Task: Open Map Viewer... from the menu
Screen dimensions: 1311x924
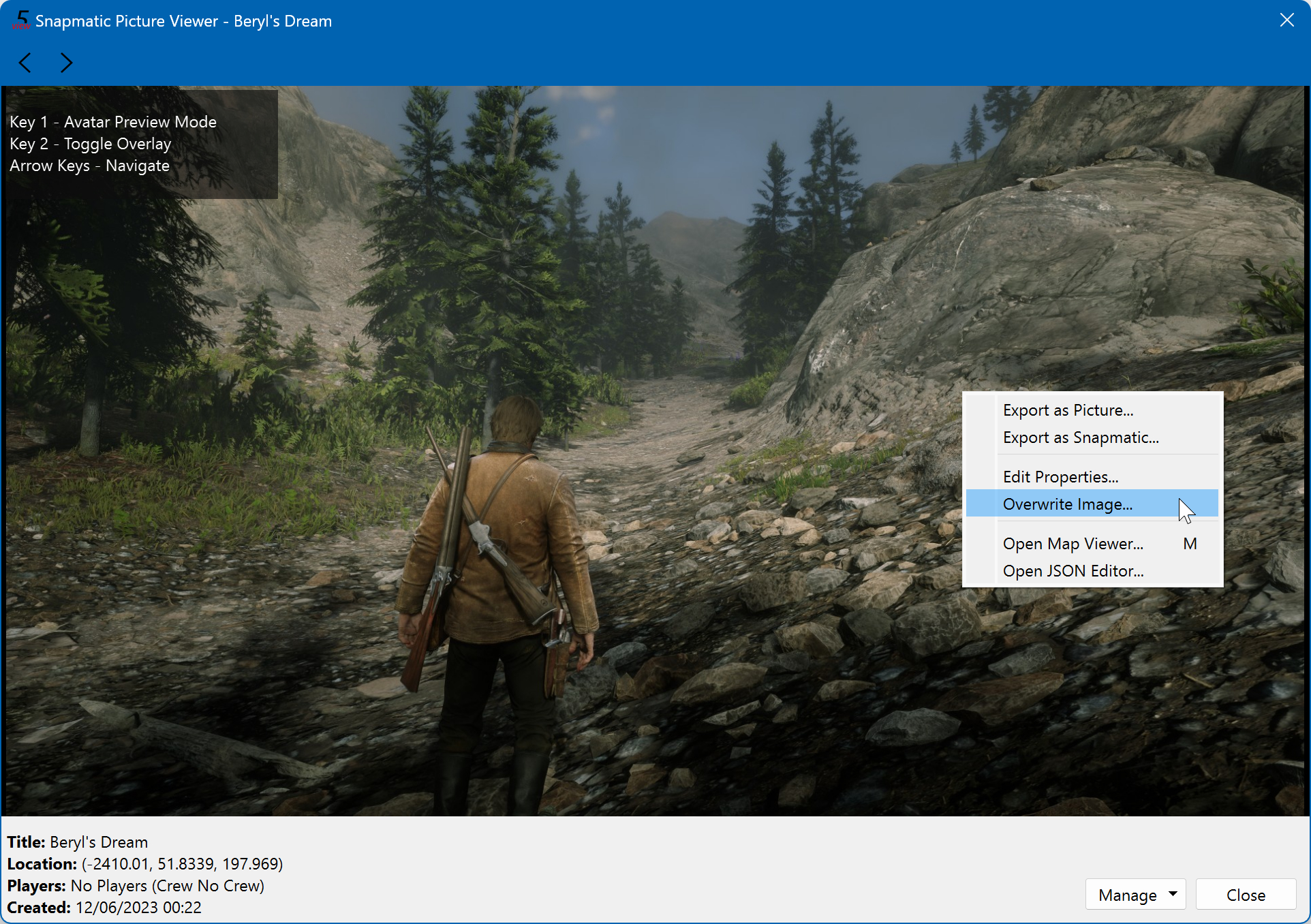Action: [1073, 544]
